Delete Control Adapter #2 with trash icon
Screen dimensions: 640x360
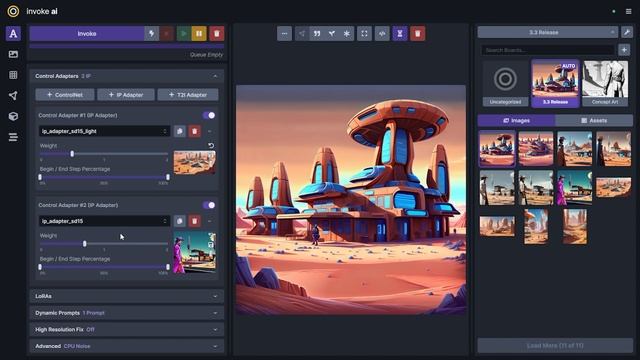(195, 221)
